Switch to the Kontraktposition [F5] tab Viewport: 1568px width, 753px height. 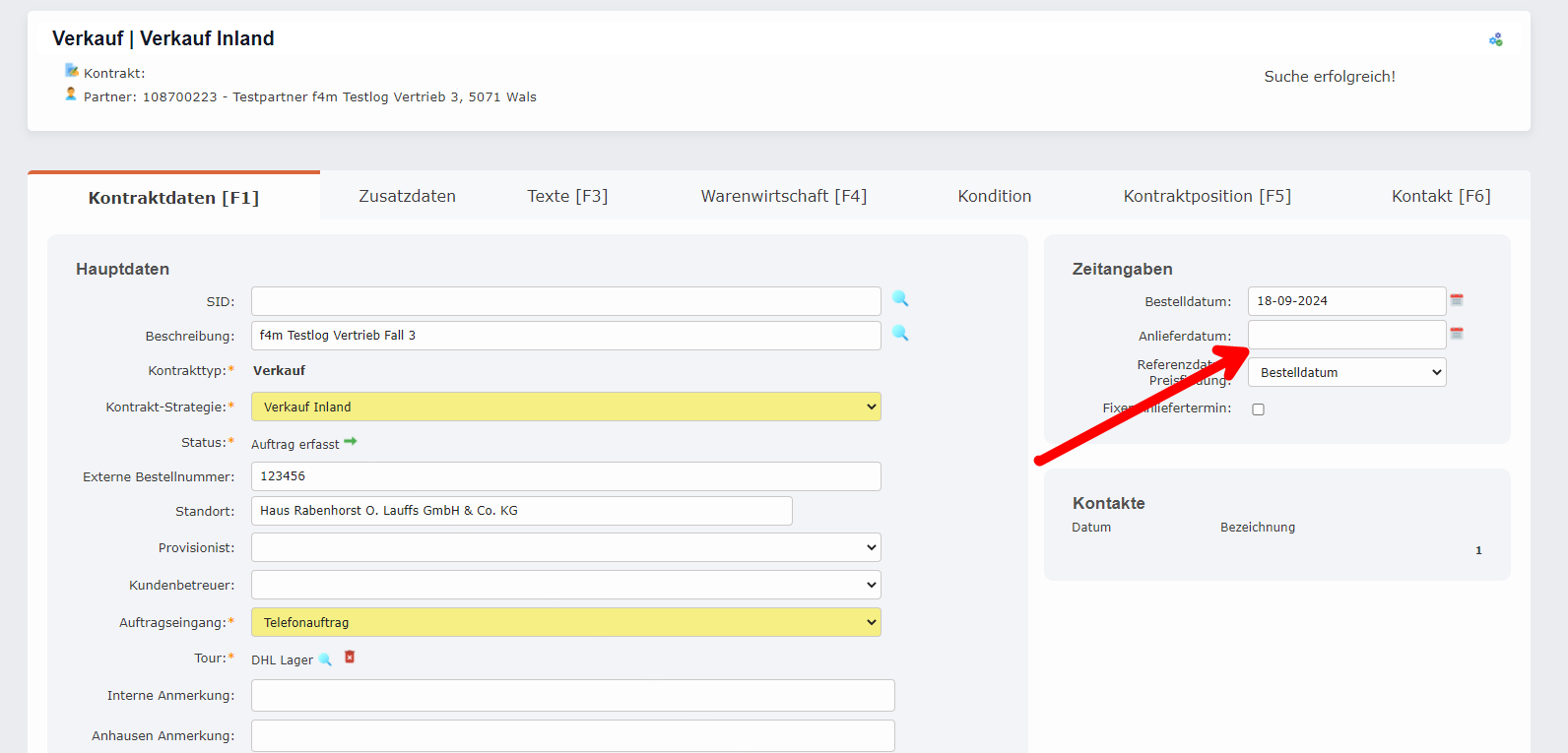1207,196
